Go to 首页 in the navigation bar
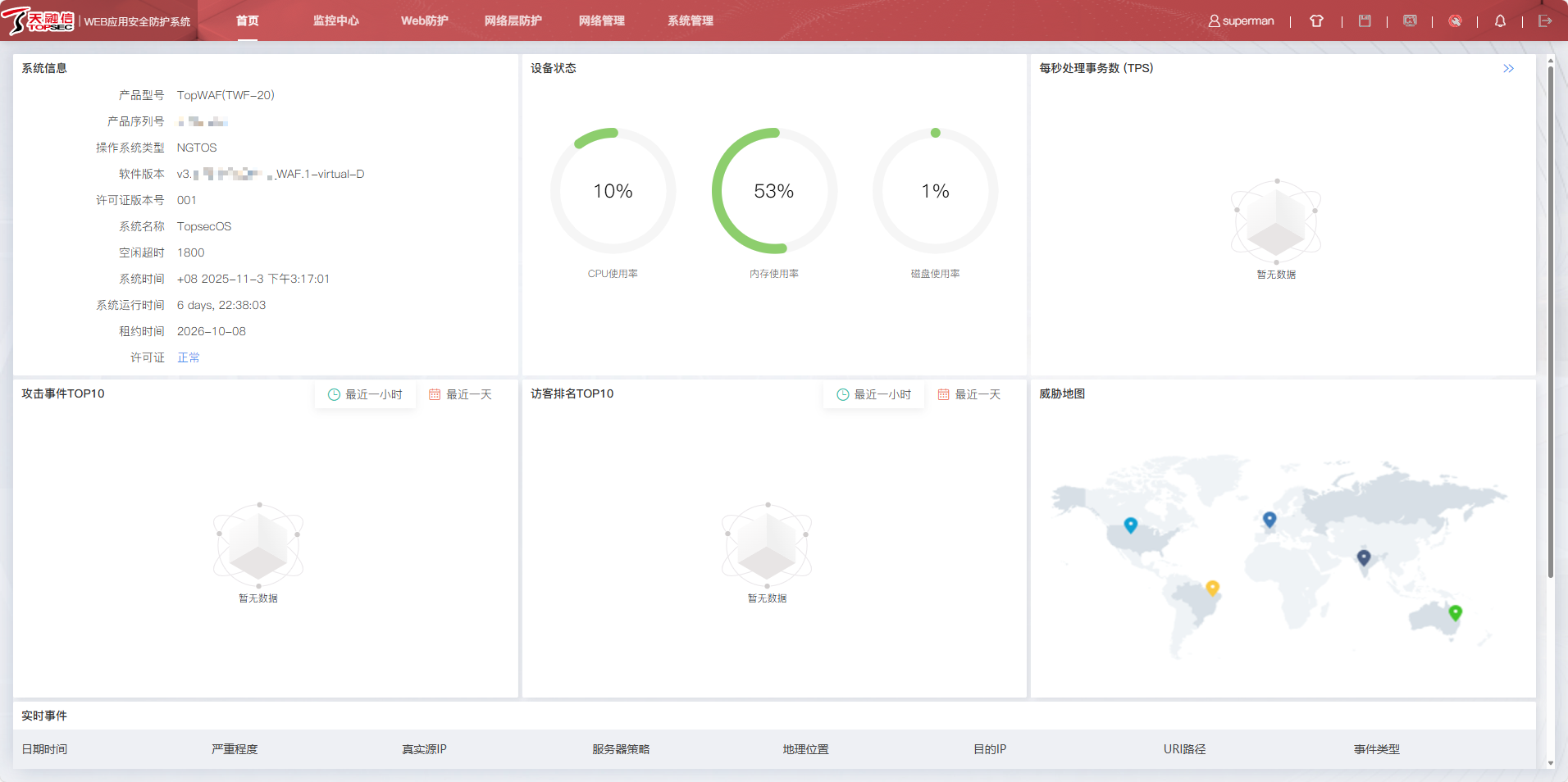Viewport: 1568px width, 782px height. coord(247,20)
